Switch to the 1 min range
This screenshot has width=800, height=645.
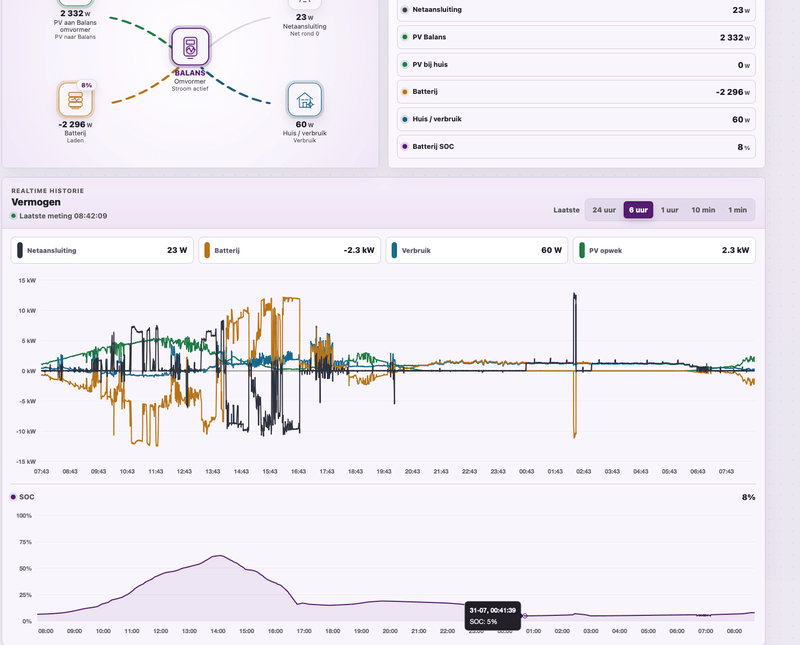pyautogui.click(x=737, y=210)
